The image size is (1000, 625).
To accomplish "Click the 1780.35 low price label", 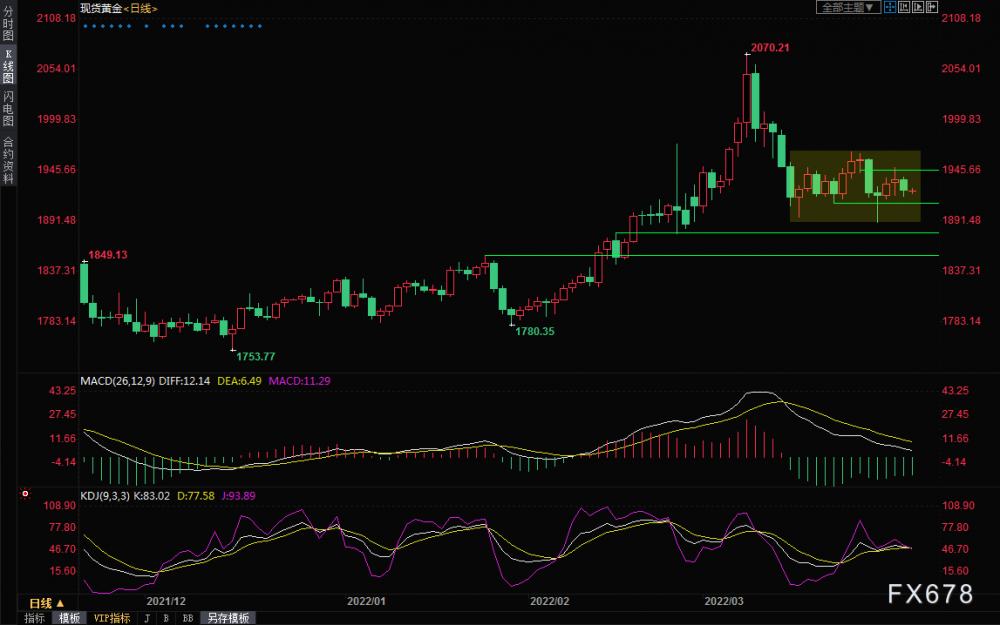I will 534,331.
